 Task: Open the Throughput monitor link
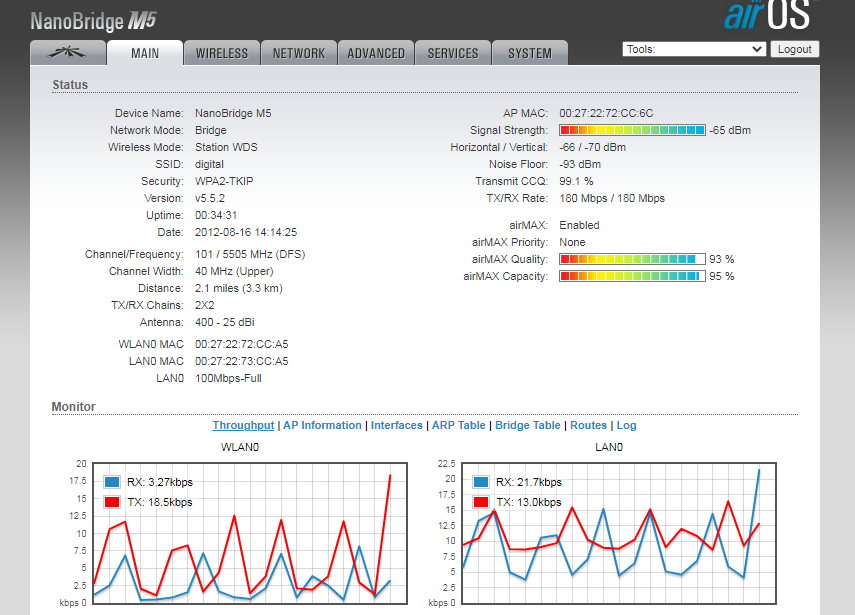tap(243, 425)
